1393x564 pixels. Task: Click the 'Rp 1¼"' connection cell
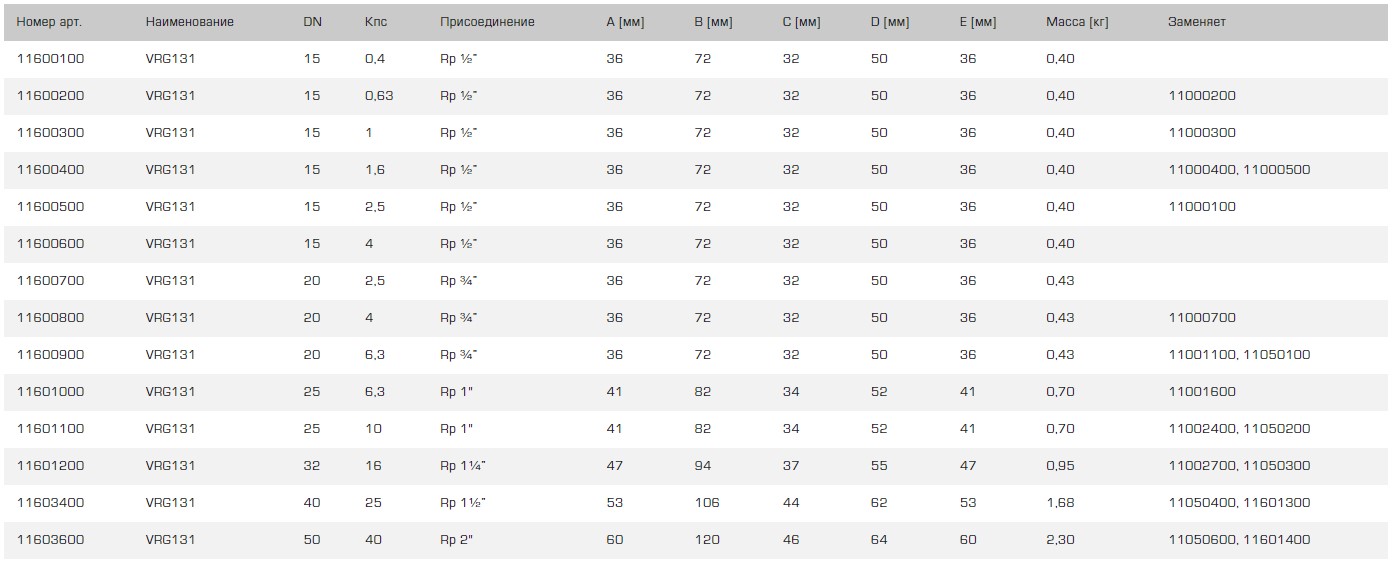pos(463,466)
